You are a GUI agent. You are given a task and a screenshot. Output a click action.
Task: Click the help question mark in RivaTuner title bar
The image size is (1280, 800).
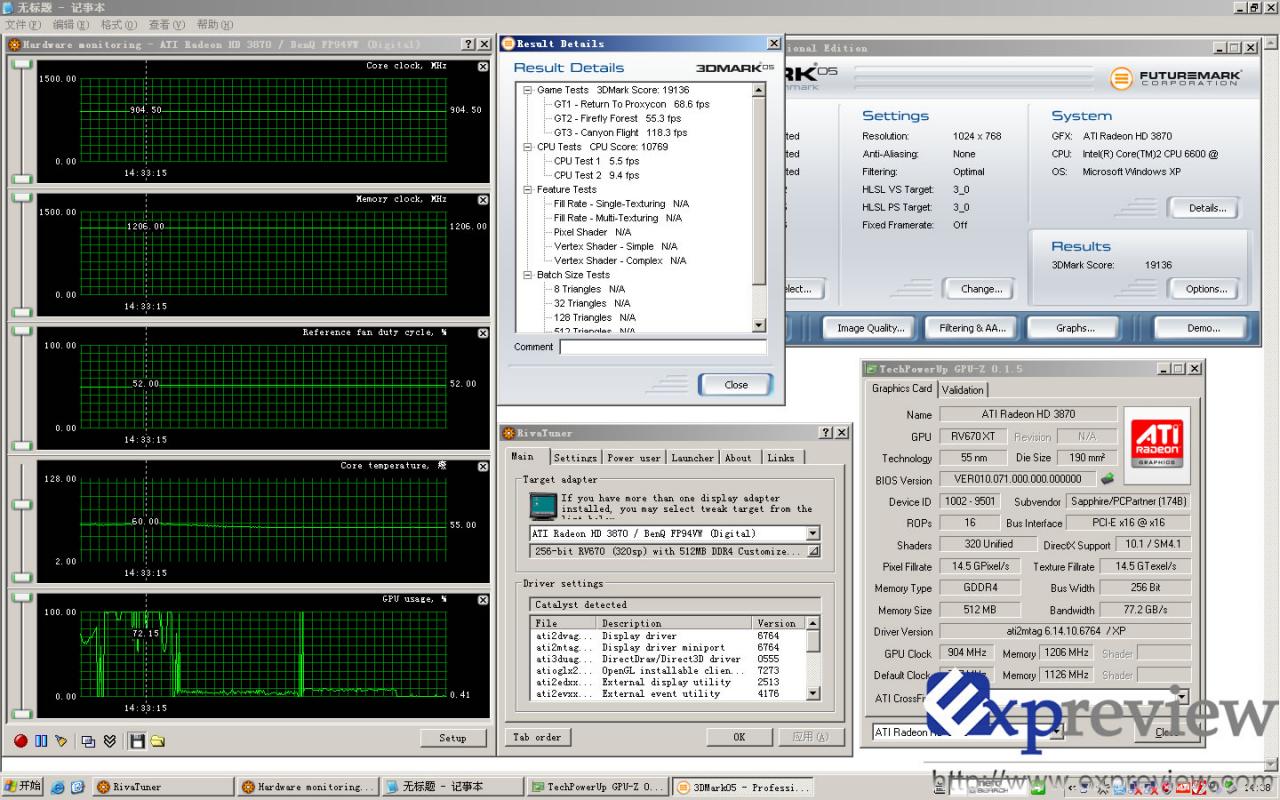pyautogui.click(x=826, y=433)
